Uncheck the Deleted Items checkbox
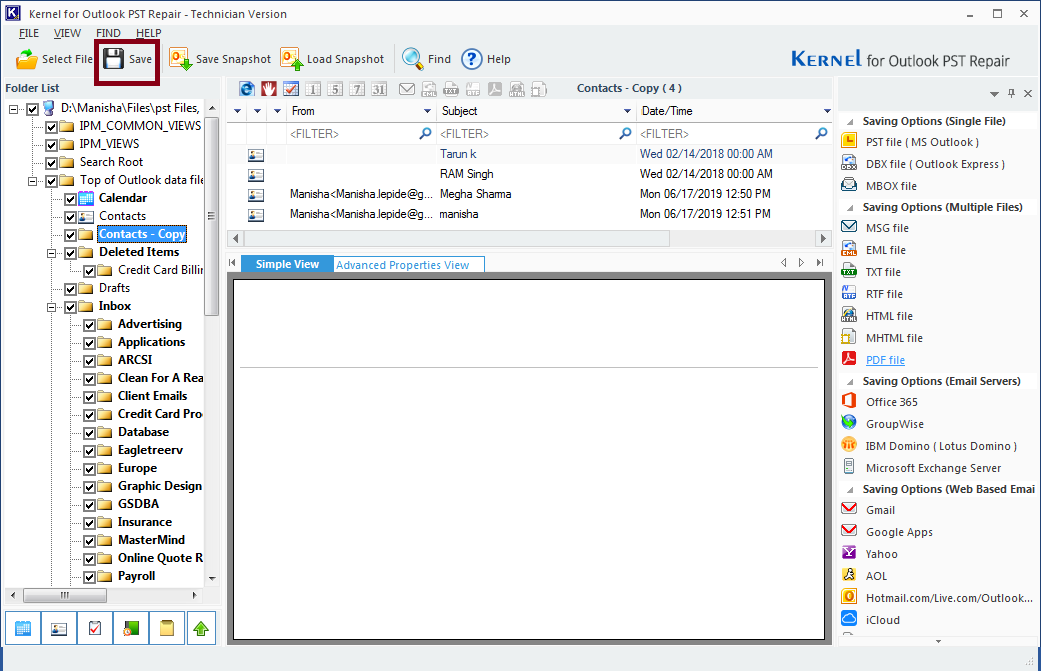This screenshot has height=671, width=1041. click(70, 252)
